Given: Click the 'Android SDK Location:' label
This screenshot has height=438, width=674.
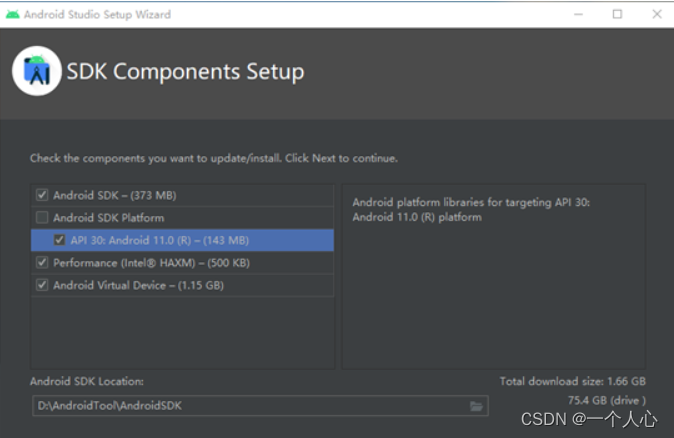Looking at the screenshot, I should 87,381.
